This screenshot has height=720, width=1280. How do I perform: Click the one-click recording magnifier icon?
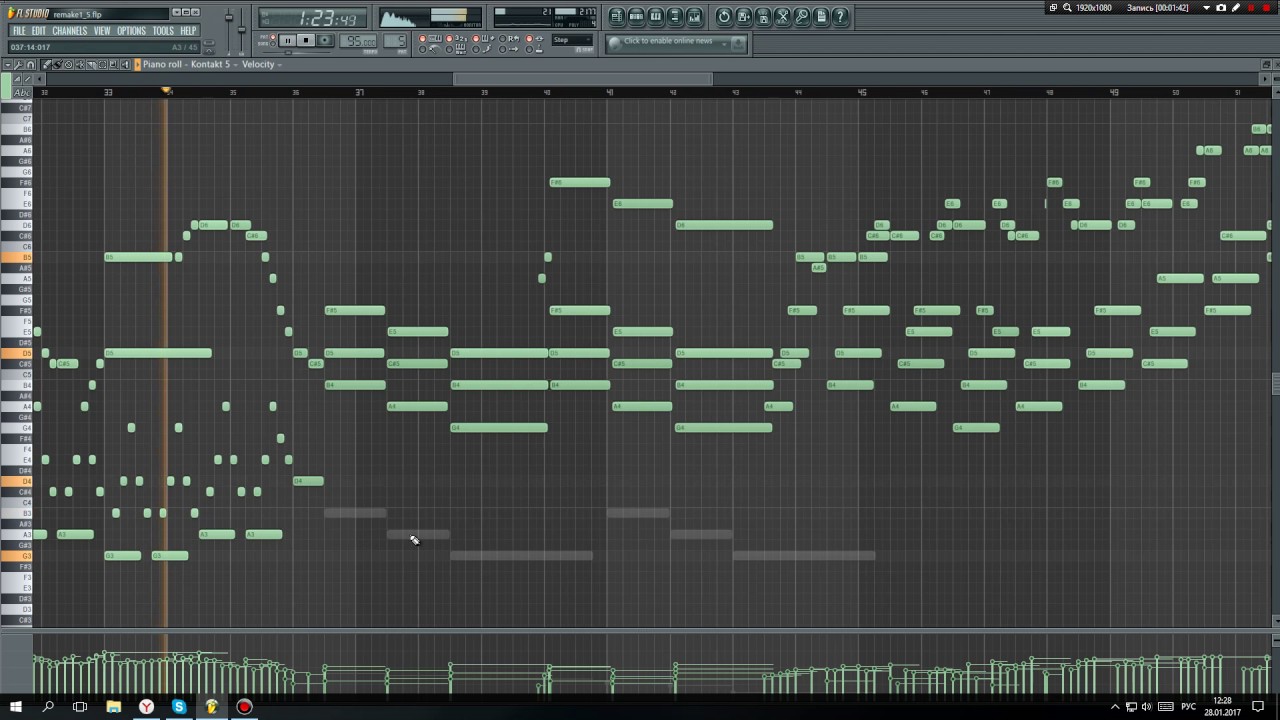802,16
